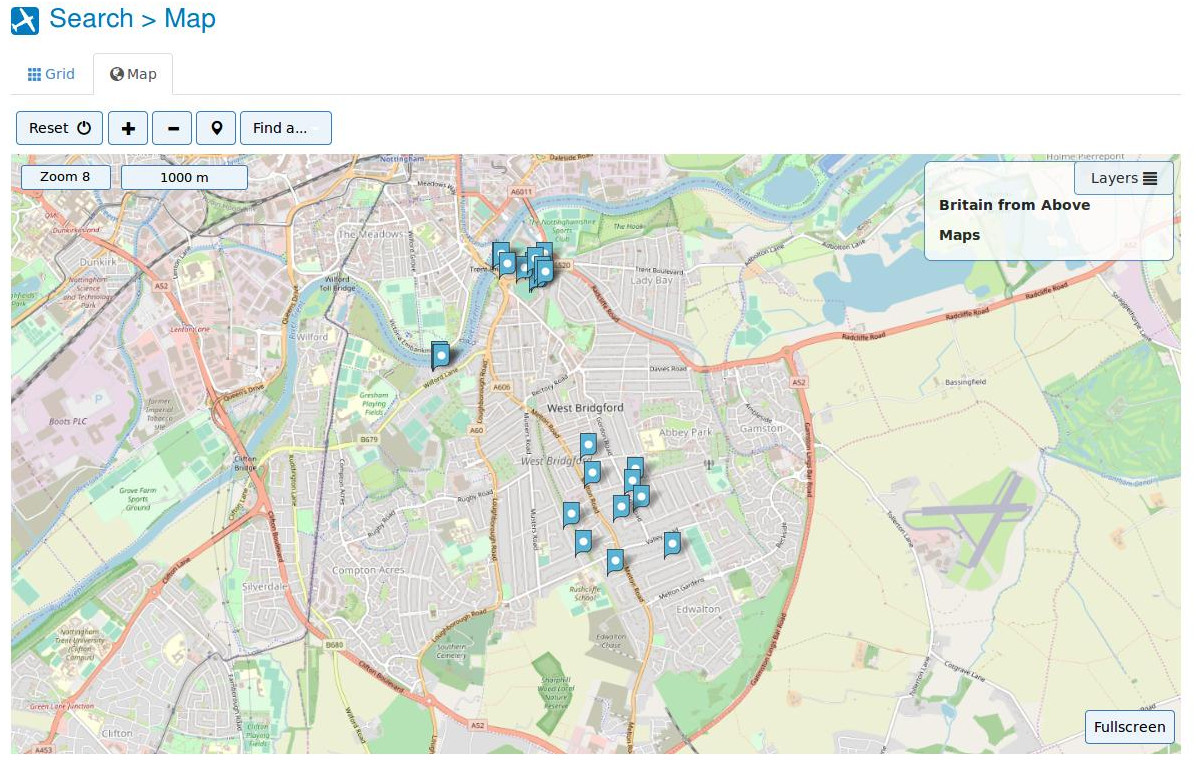
Task: Click the marker below West Bridgford label
Action: (588, 445)
